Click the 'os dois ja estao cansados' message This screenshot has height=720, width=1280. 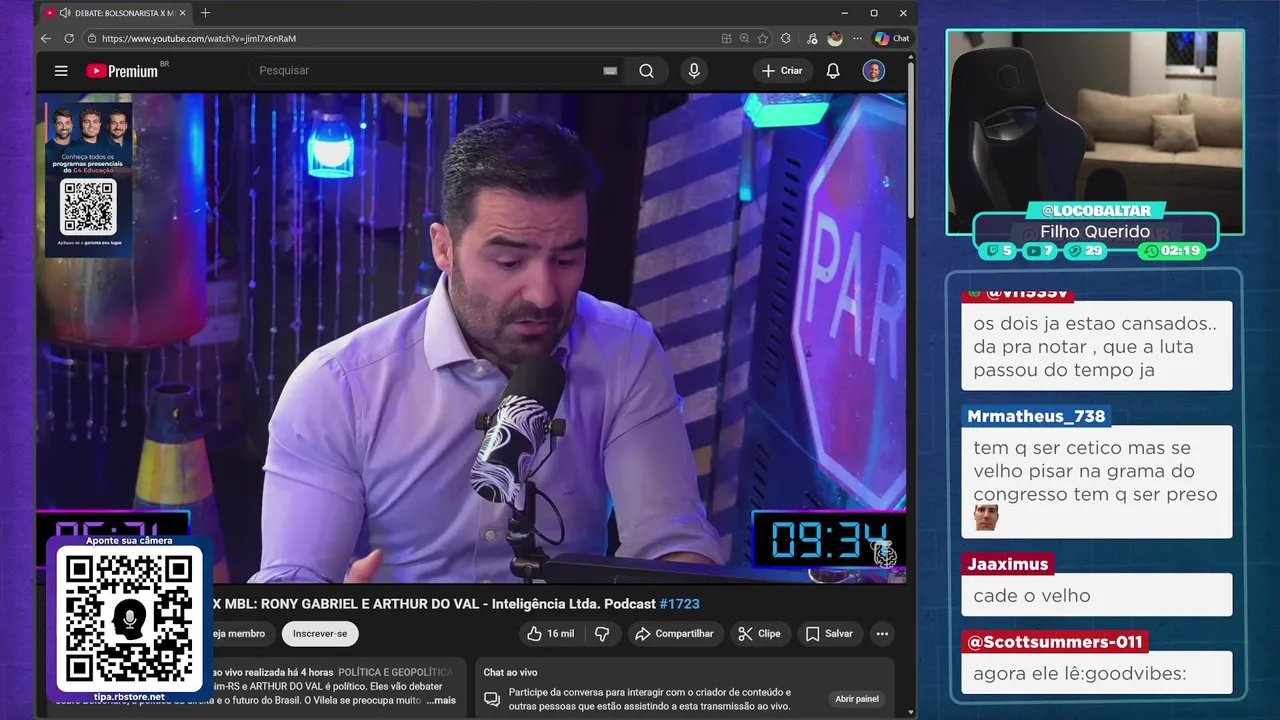click(x=1095, y=347)
